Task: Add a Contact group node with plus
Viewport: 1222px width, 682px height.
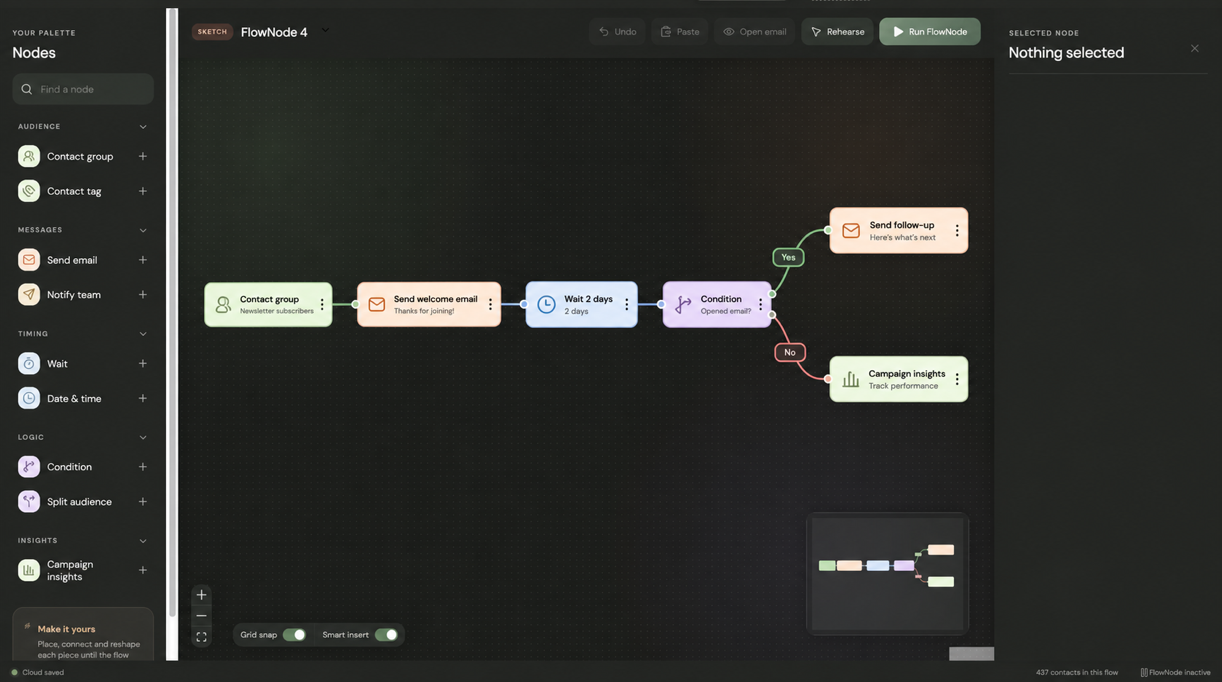Action: click(x=143, y=156)
